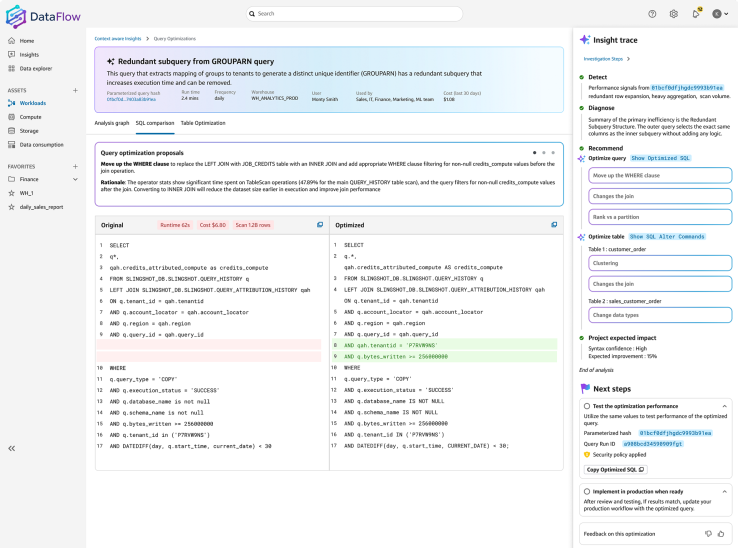Open the Home navigation item
The image size is (738, 548).
27,41
